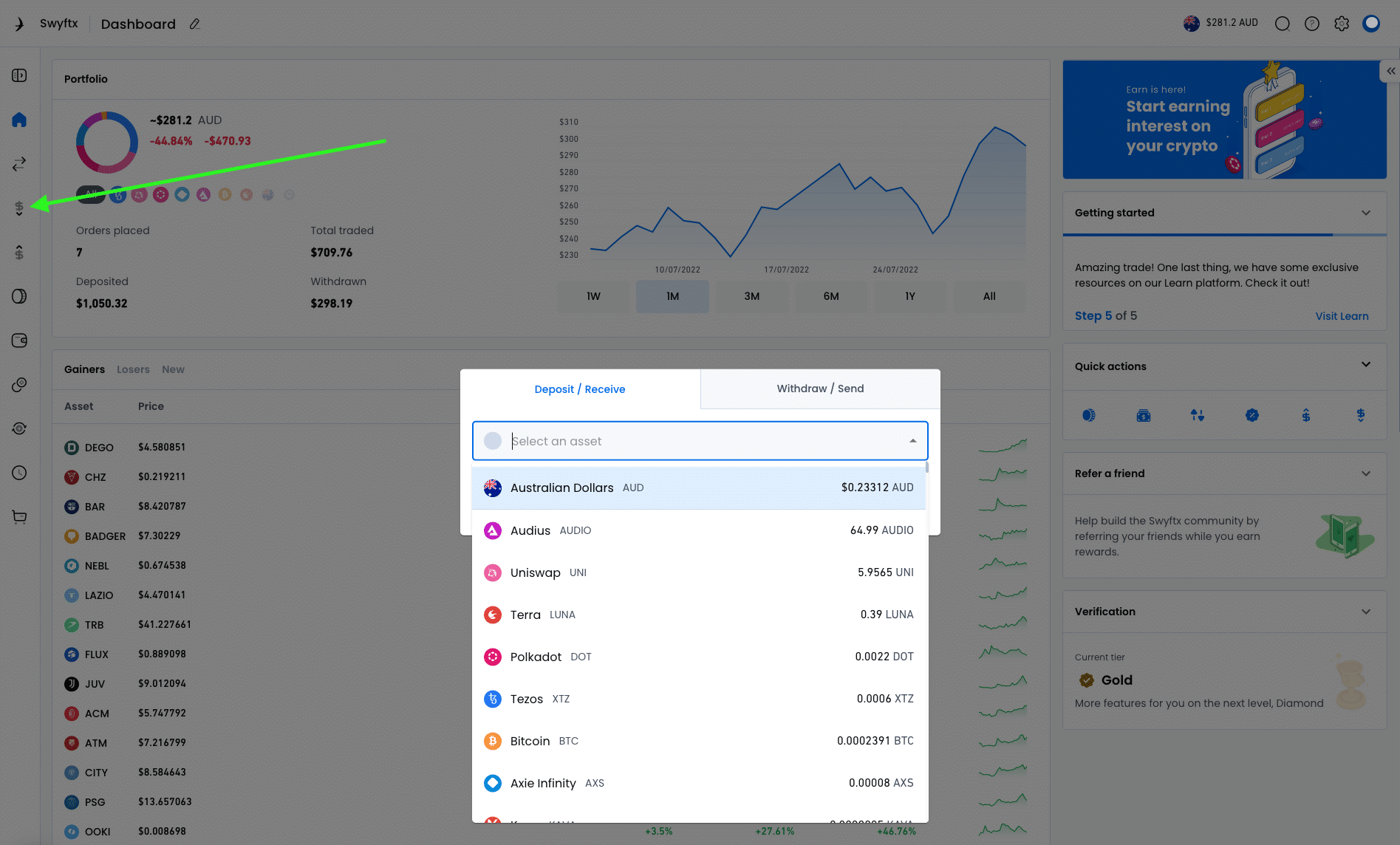
Task: Filter portfolio by Polkadot coin icon
Action: click(160, 194)
